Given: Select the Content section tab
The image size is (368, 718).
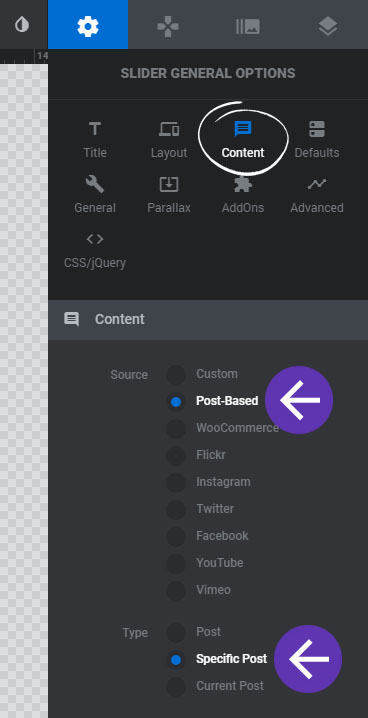Looking at the screenshot, I should (x=243, y=140).
